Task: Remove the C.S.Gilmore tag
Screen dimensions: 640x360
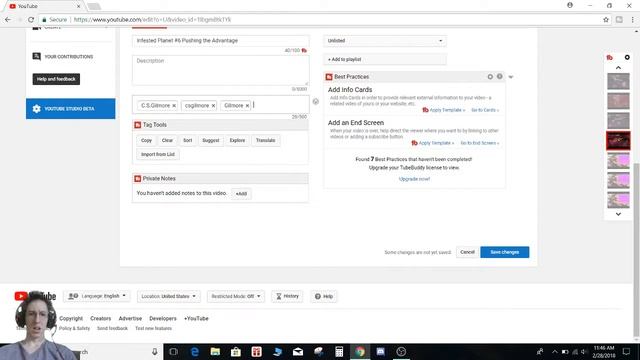Action: (x=174, y=106)
